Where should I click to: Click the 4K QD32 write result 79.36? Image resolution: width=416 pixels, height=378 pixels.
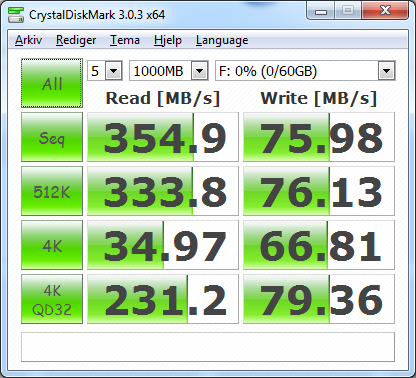[319, 299]
